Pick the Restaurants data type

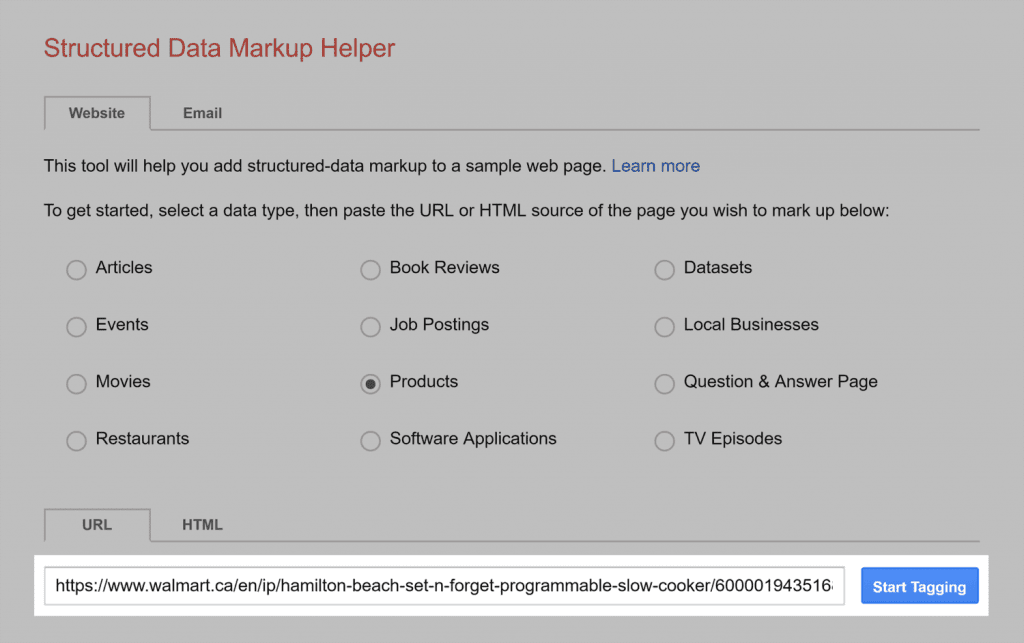tap(76, 441)
